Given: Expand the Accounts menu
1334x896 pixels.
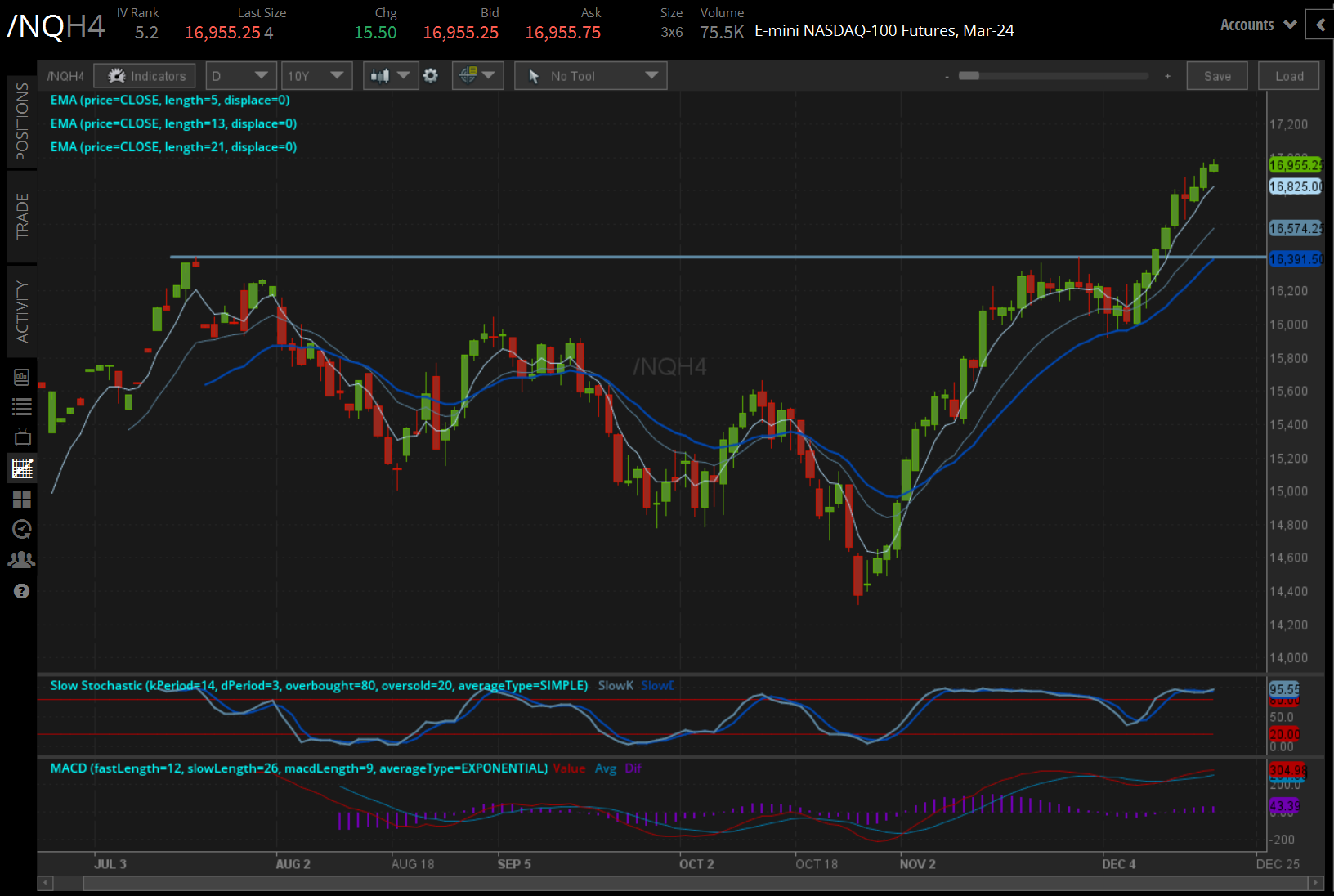Looking at the screenshot, I should click(x=1258, y=25).
